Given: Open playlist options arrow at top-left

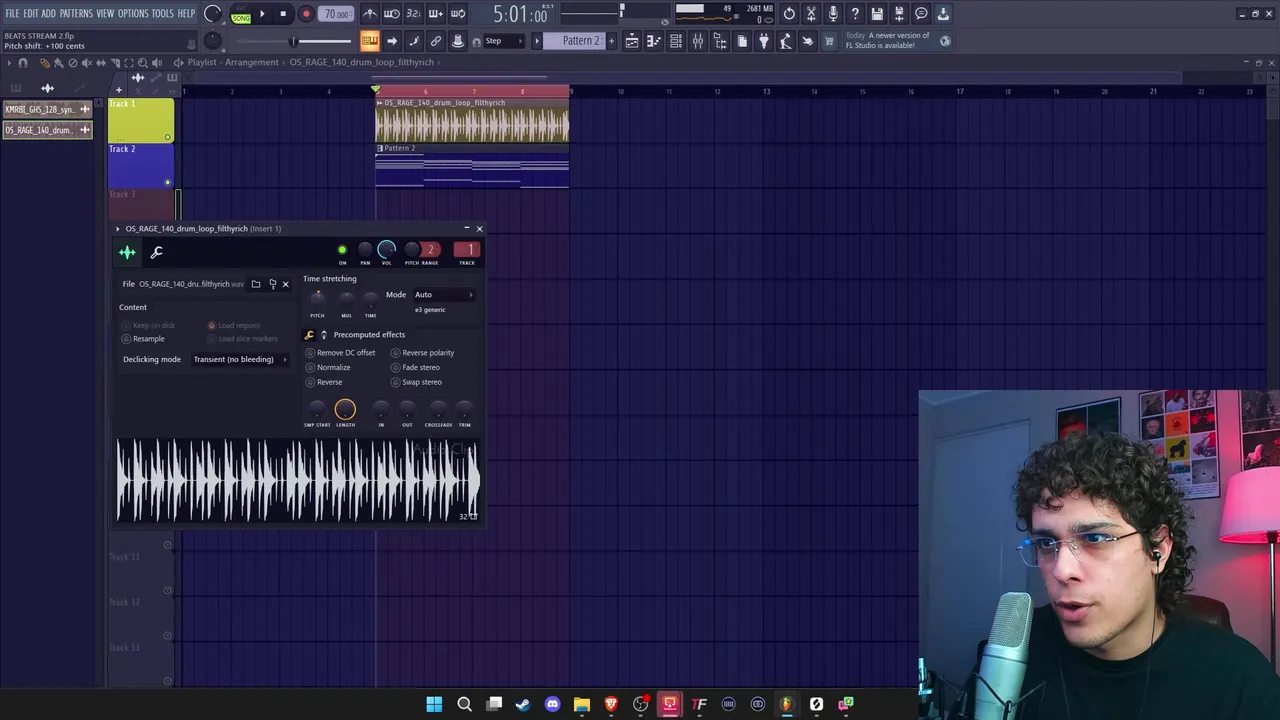Looking at the screenshot, I should pyautogui.click(x=9, y=63).
